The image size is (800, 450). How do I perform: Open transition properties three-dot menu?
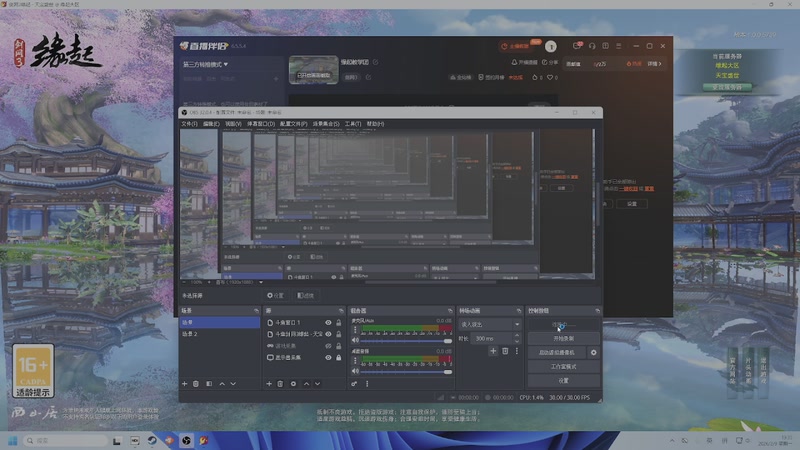(517, 351)
